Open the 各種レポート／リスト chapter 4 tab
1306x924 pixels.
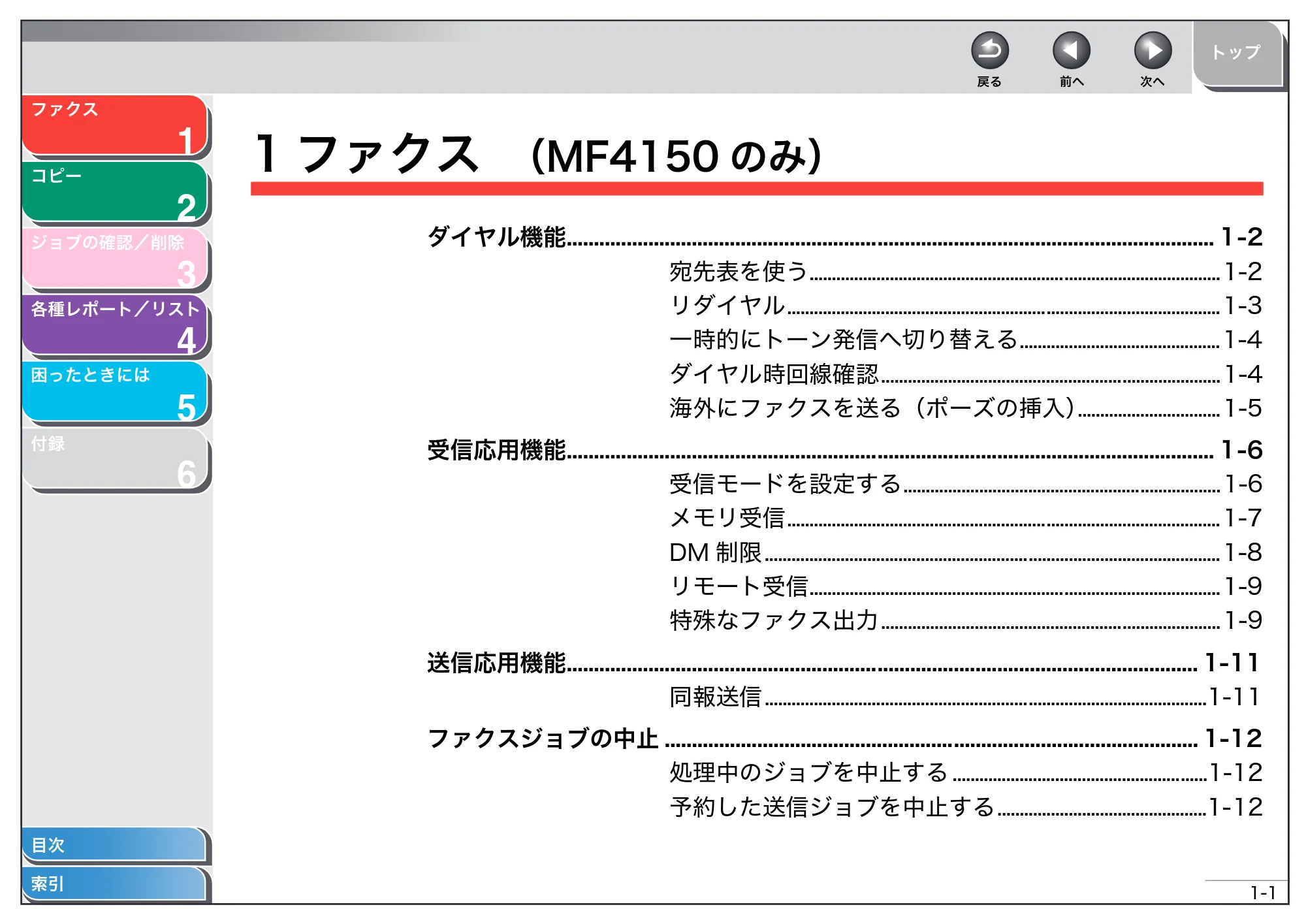tap(115, 325)
